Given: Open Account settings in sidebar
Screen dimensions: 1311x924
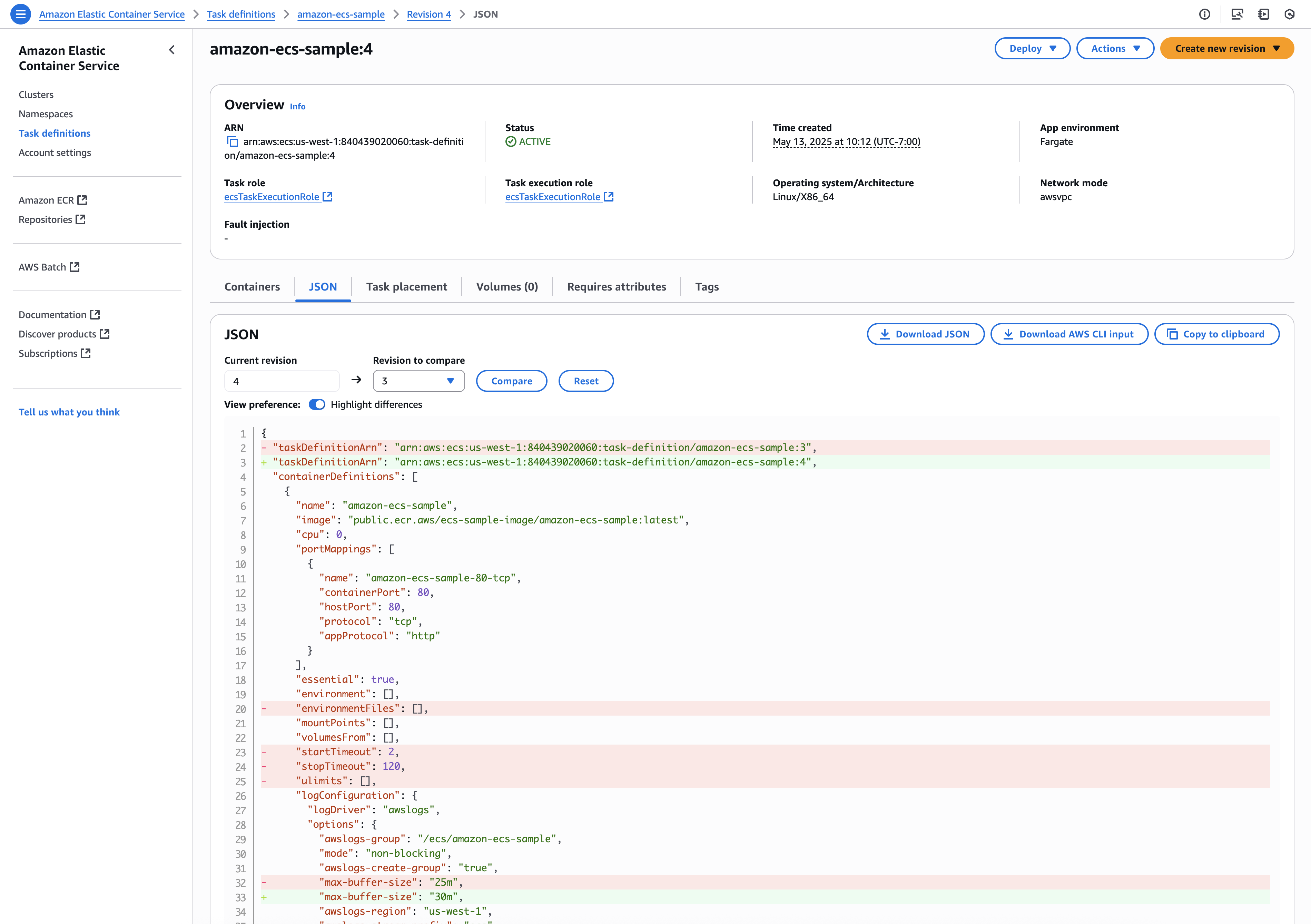Looking at the screenshot, I should click(x=55, y=153).
